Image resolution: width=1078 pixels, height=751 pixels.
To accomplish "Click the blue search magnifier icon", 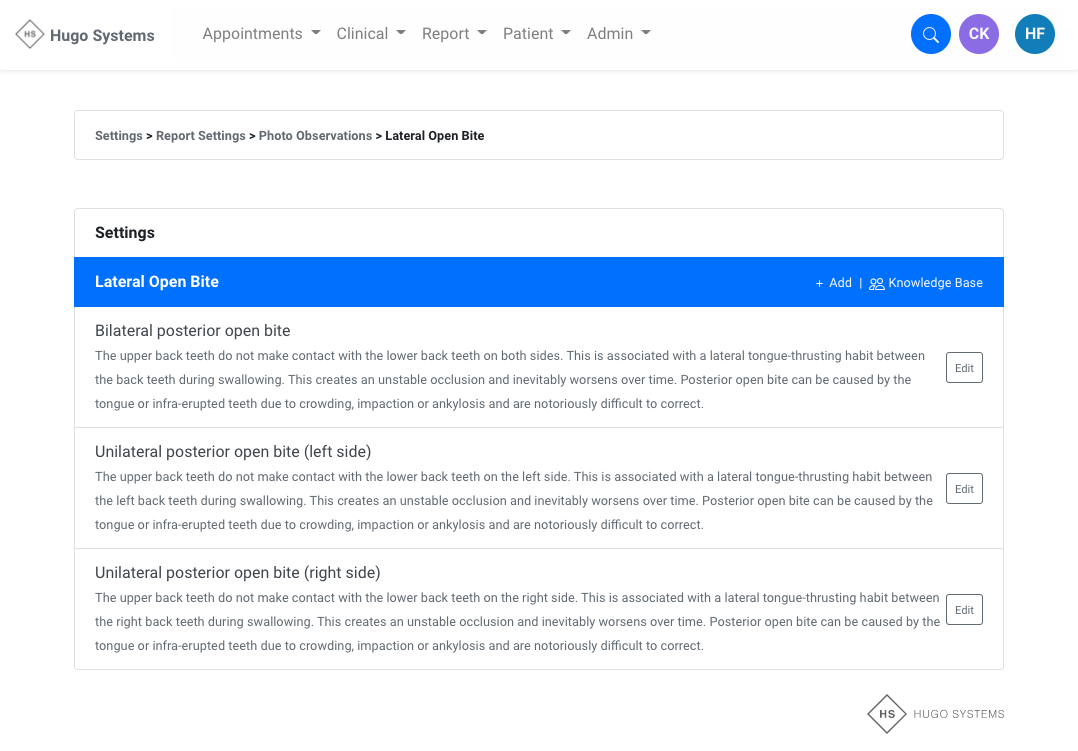I will coord(930,34).
